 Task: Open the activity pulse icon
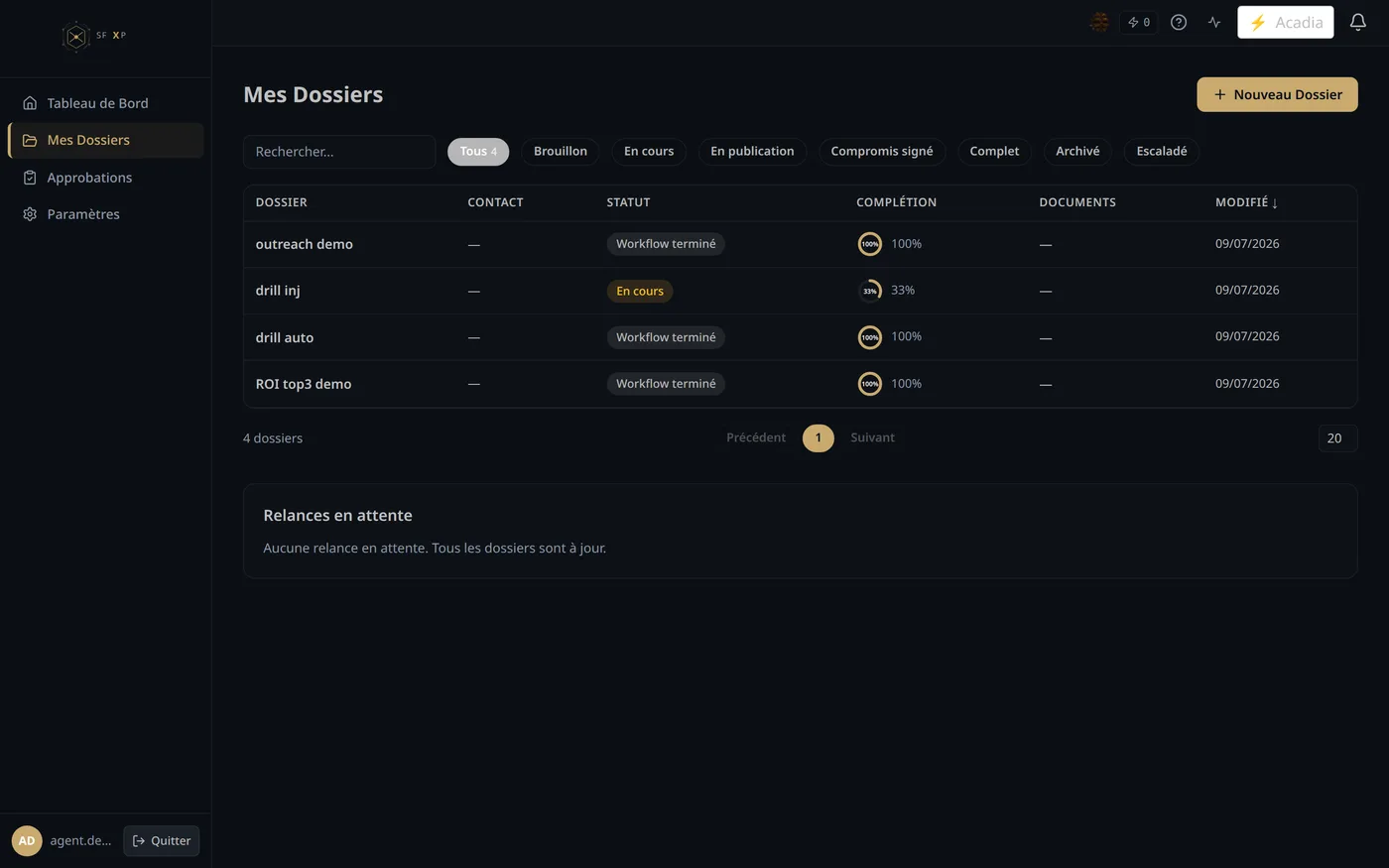(x=1214, y=22)
